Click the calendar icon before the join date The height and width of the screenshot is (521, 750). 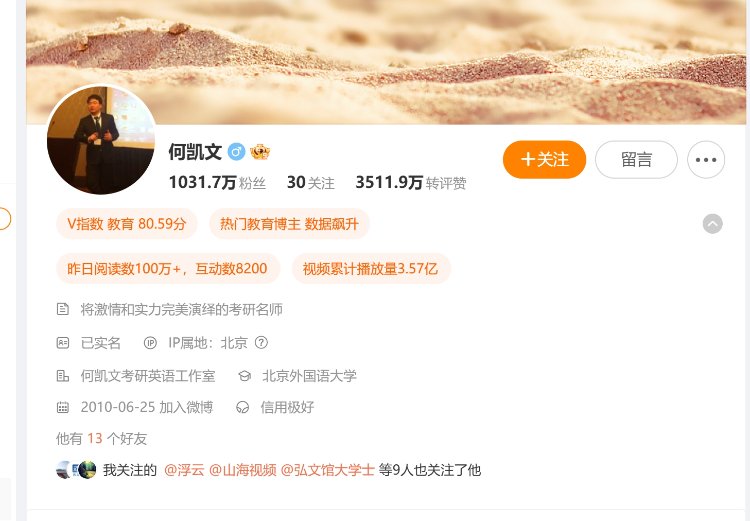(63, 408)
